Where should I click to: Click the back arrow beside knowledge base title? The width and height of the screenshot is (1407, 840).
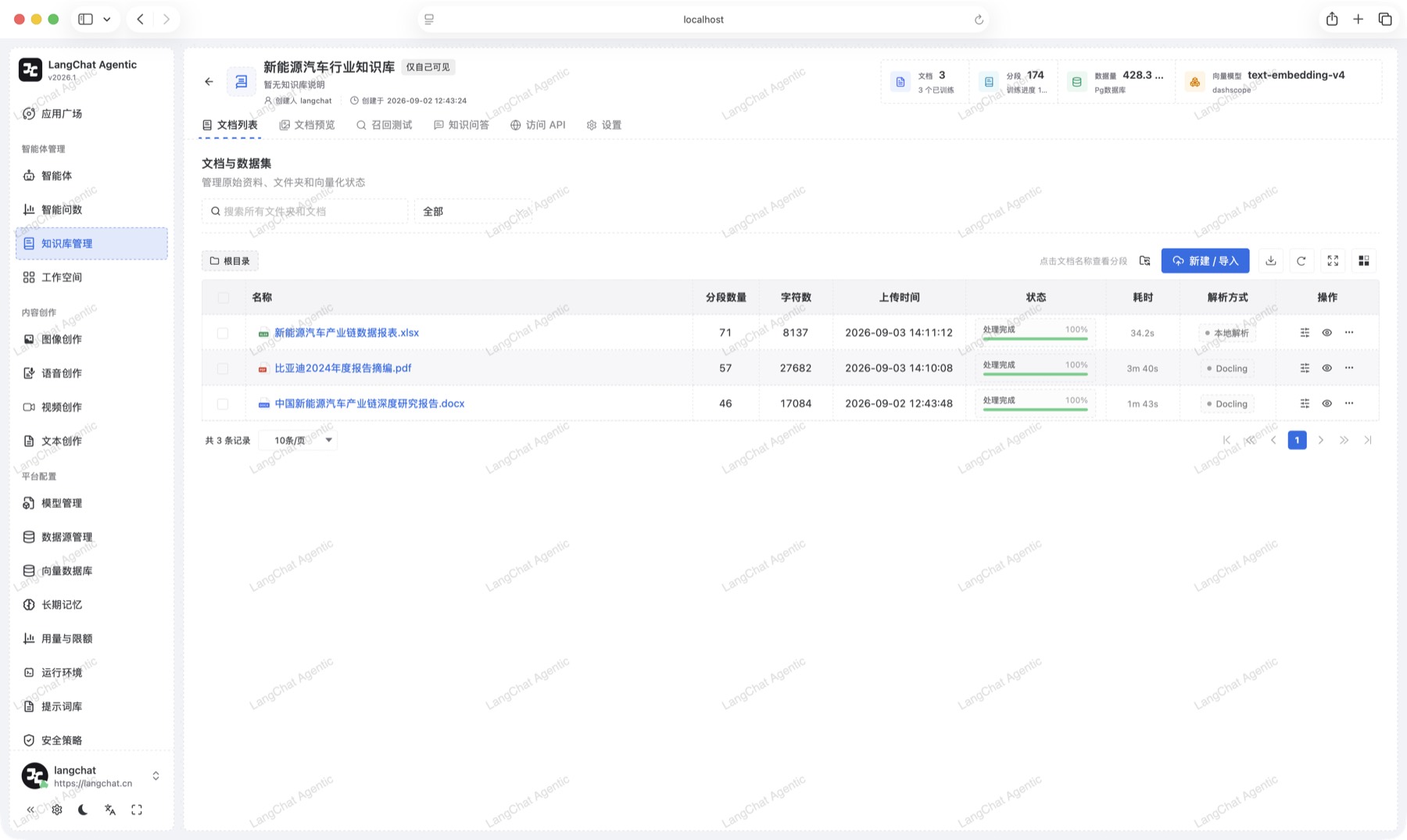[x=209, y=81]
